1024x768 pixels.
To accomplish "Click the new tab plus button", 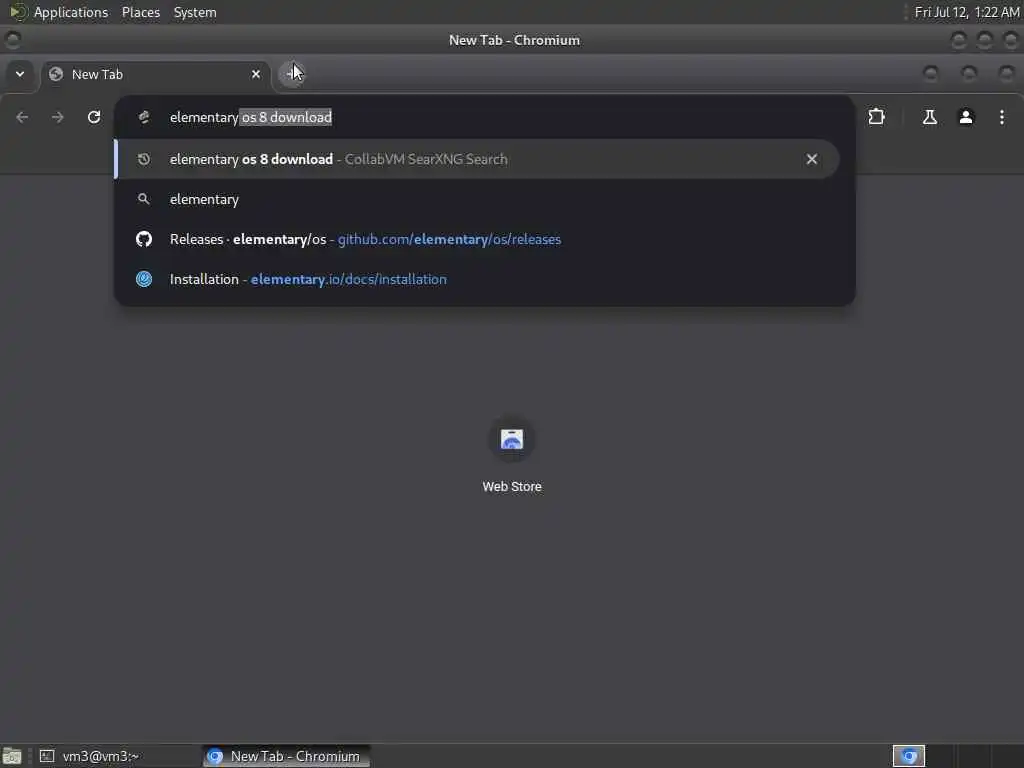I will pyautogui.click(x=291, y=74).
